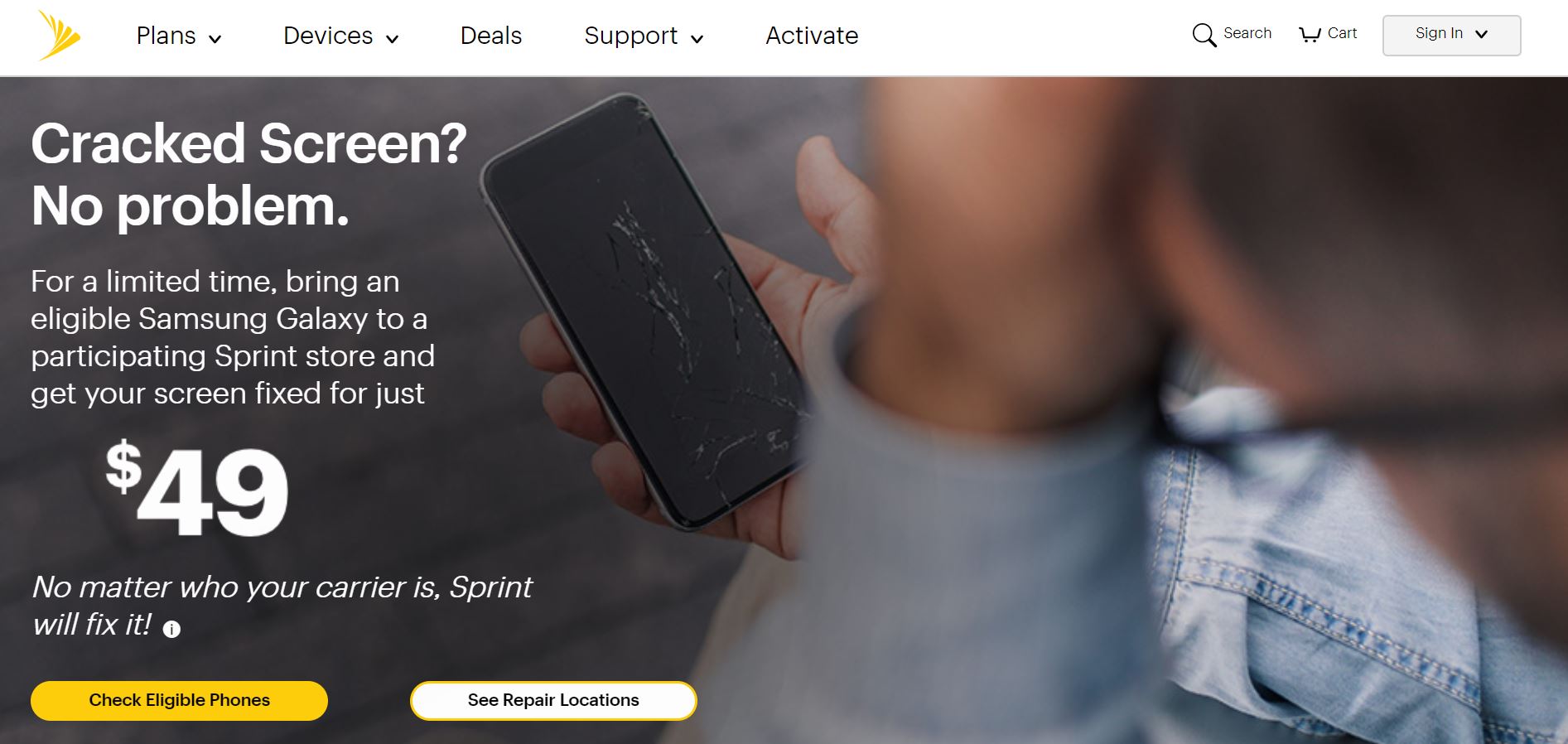Image resolution: width=1568 pixels, height=744 pixels.
Task: Click the cracked phone image
Action: [x=646, y=311]
